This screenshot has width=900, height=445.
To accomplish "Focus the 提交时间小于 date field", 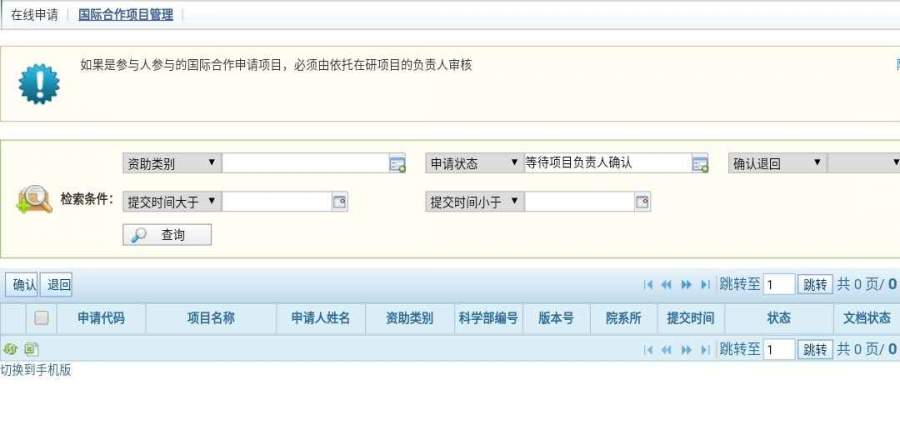I will [x=580, y=202].
